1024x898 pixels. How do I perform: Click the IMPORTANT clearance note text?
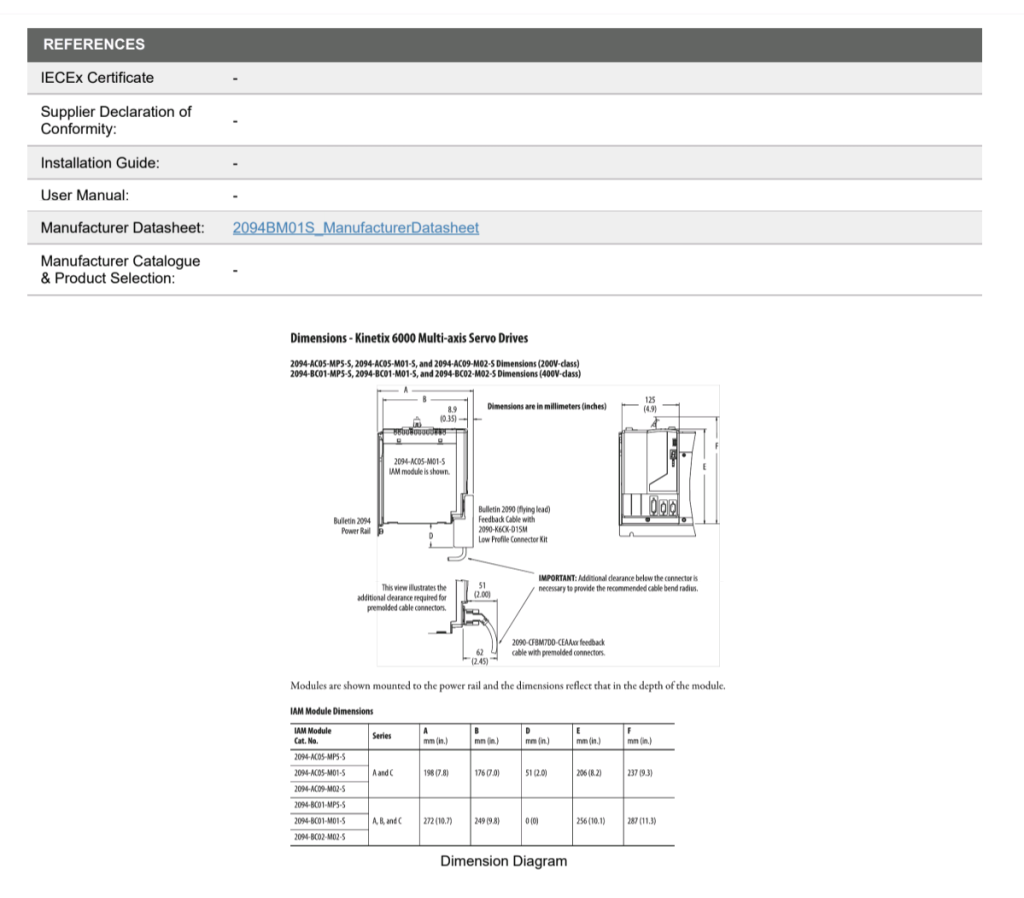[617, 583]
